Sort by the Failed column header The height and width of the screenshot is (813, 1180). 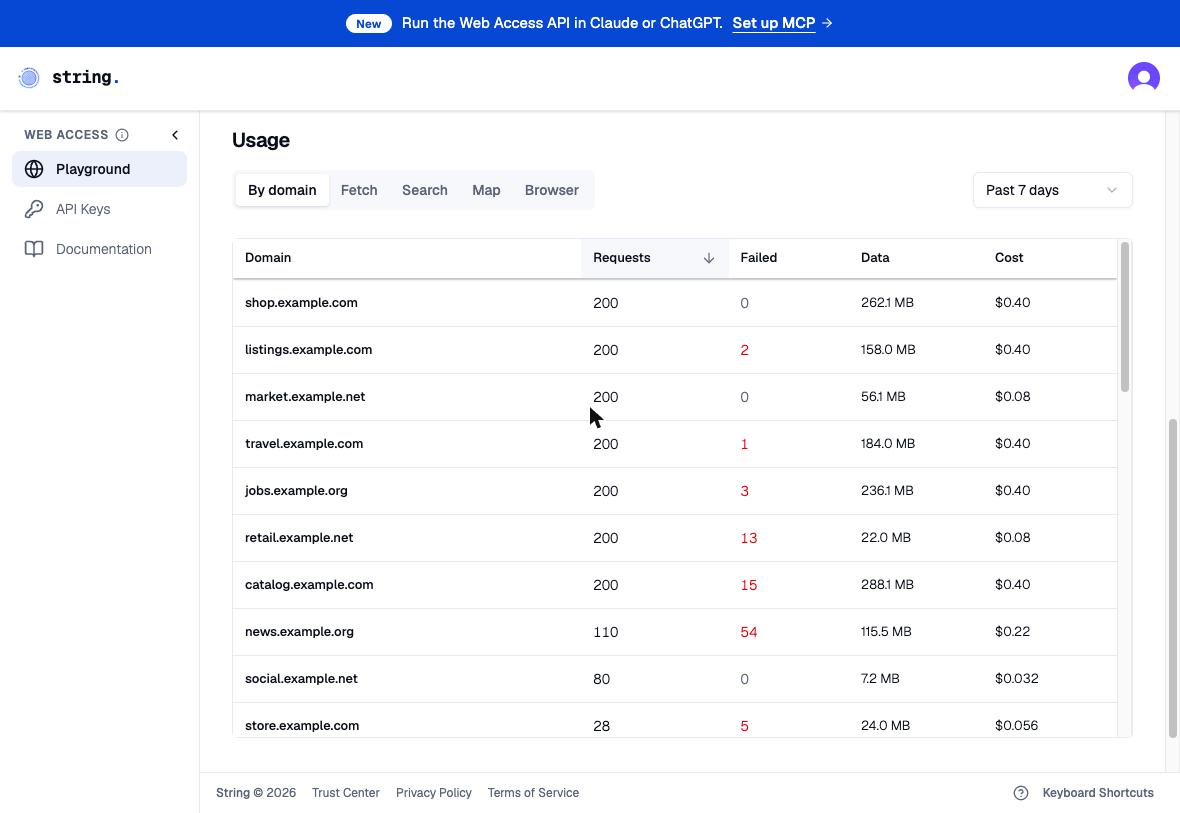(x=759, y=257)
